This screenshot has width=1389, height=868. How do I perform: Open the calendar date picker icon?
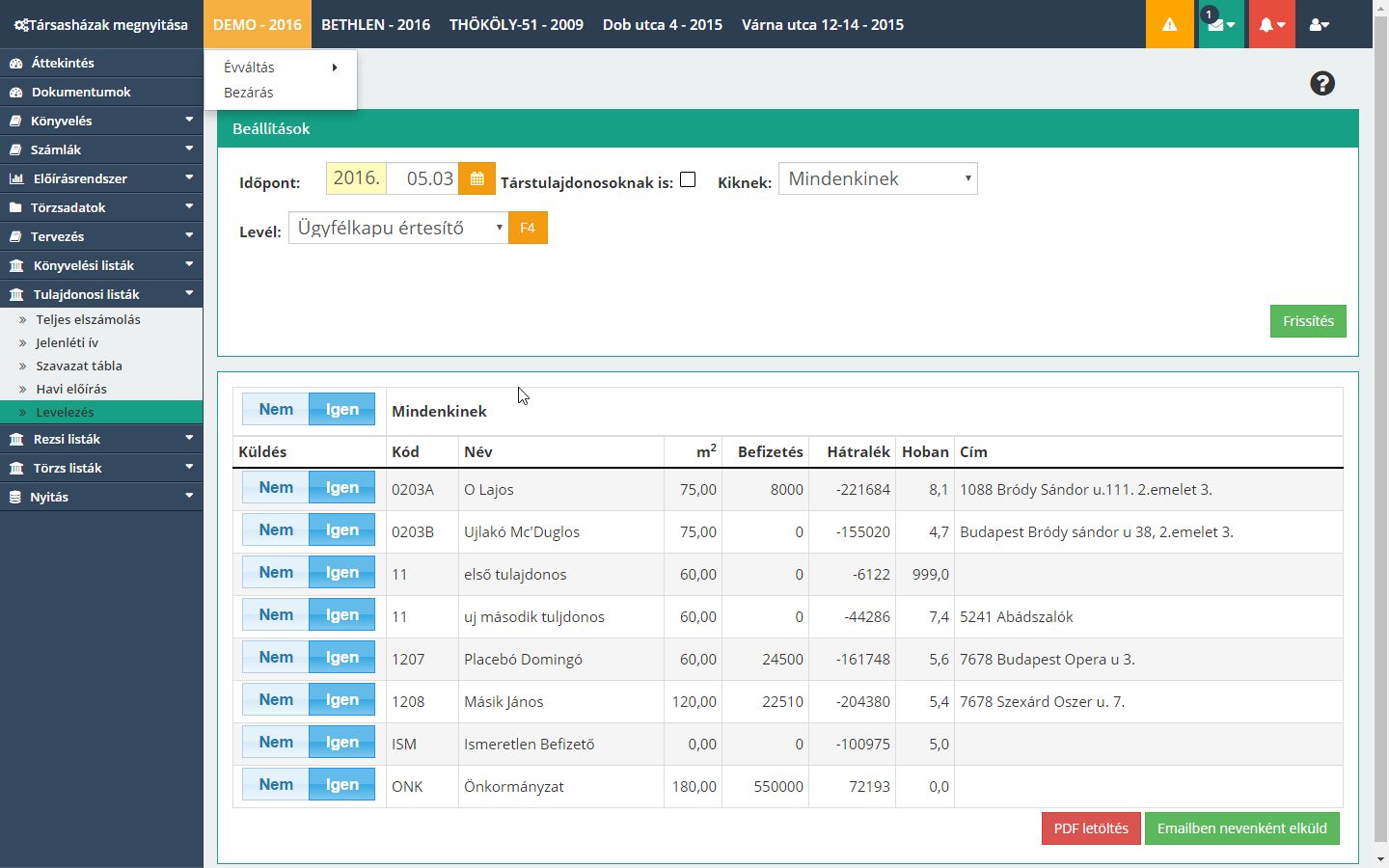coord(477,178)
